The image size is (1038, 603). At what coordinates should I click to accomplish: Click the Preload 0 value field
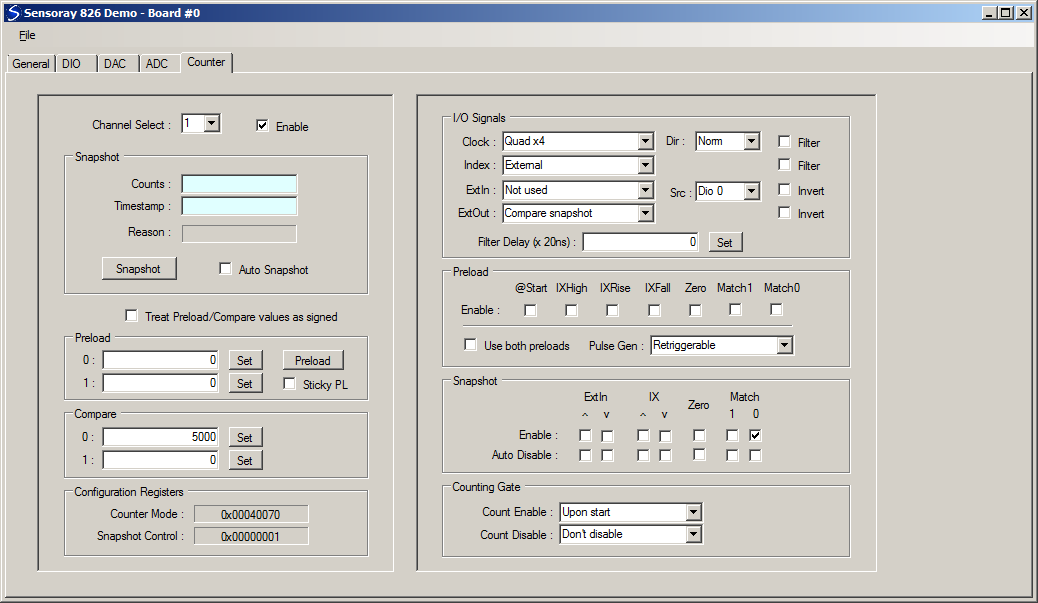coord(161,360)
